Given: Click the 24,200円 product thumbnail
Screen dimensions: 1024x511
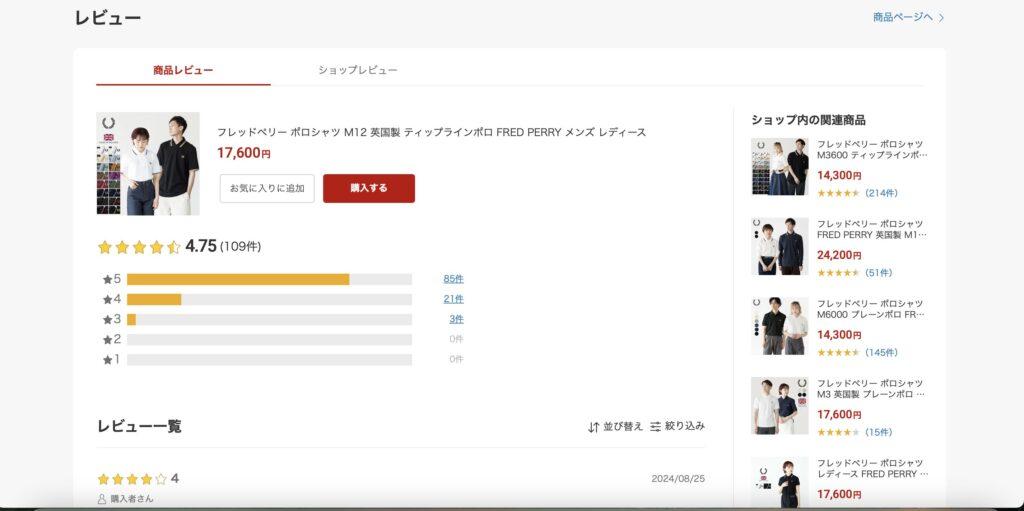Looking at the screenshot, I should pos(780,246).
